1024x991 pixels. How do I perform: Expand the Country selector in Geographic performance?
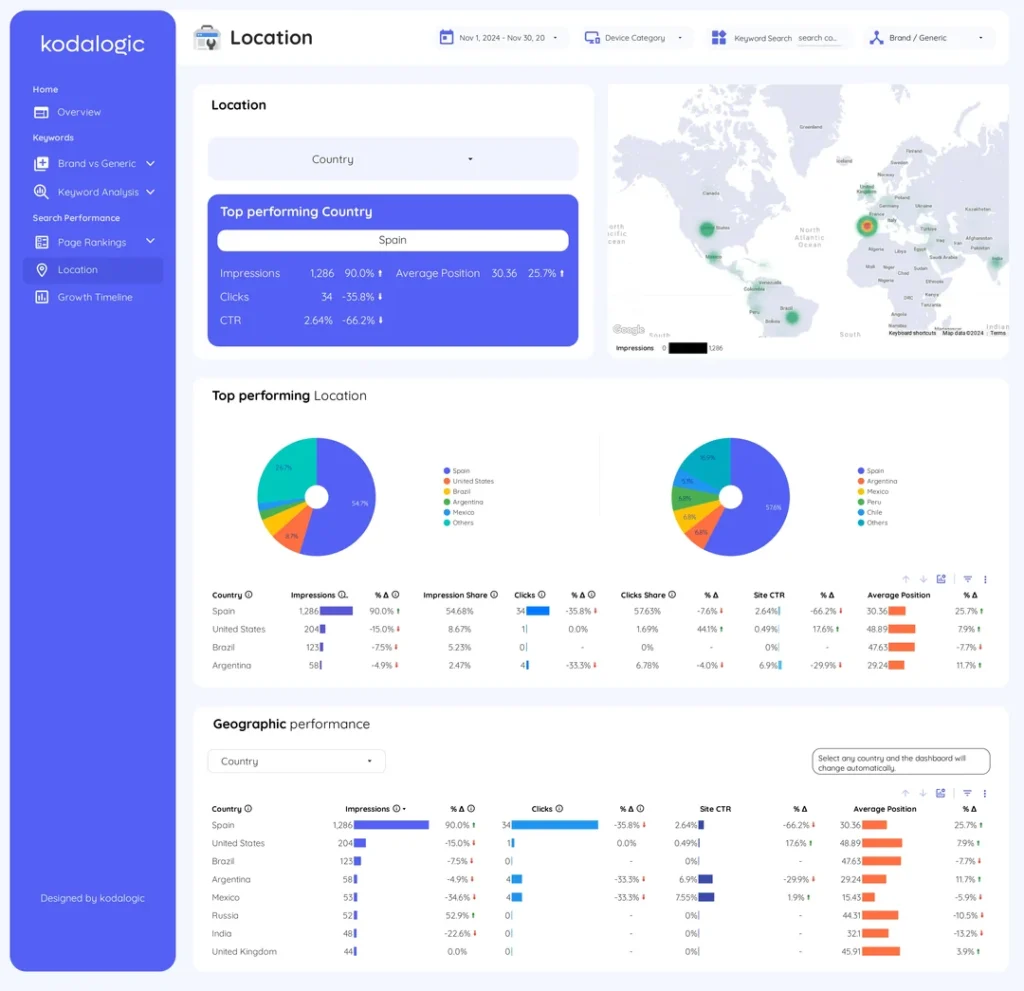coord(295,760)
